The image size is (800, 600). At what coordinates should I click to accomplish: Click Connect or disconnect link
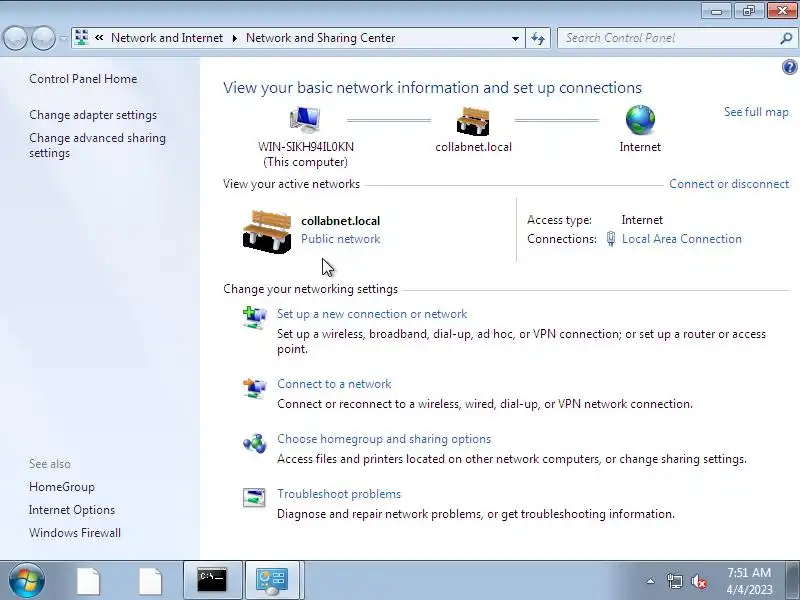point(729,184)
